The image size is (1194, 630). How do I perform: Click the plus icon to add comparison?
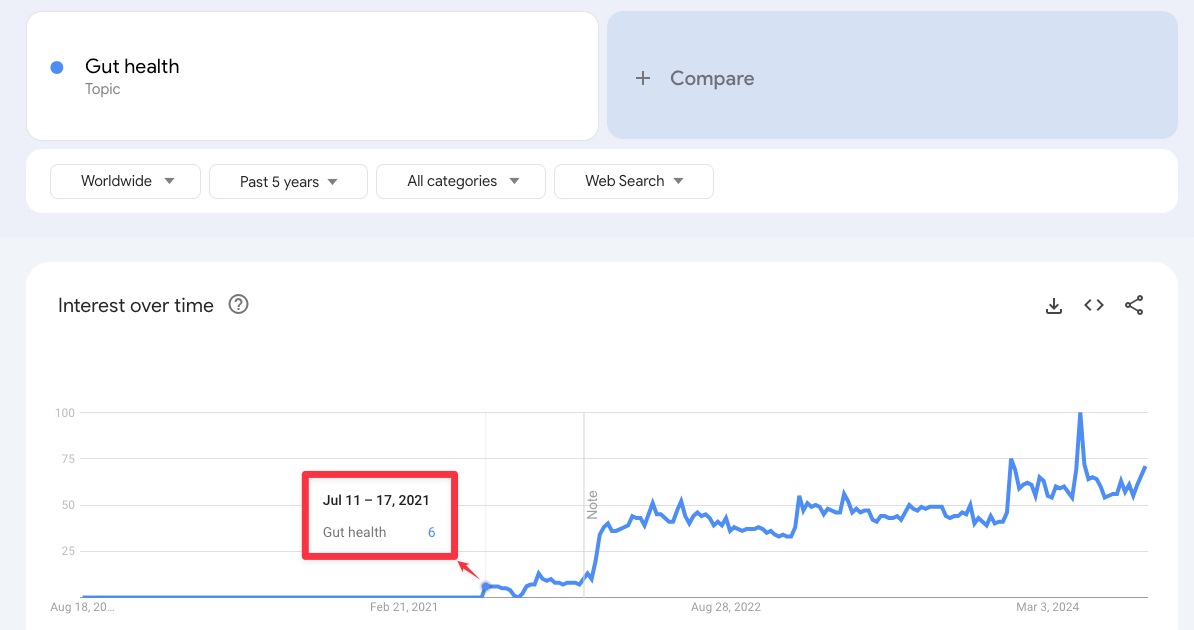[x=643, y=77]
